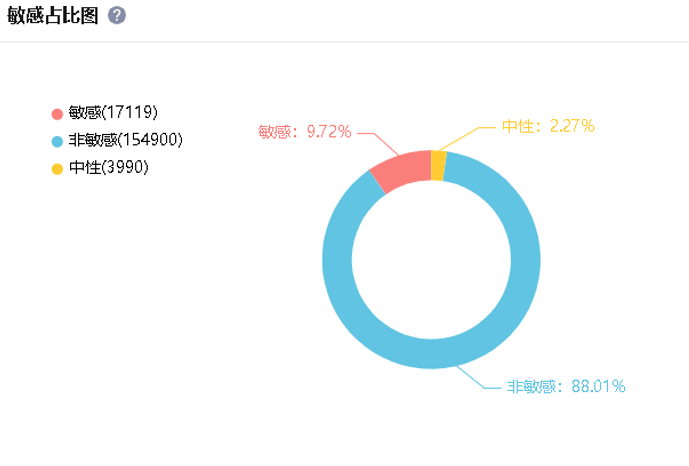The height and width of the screenshot is (466, 689).
Task: Click the 中性：2.27% data label
Action: tap(548, 126)
